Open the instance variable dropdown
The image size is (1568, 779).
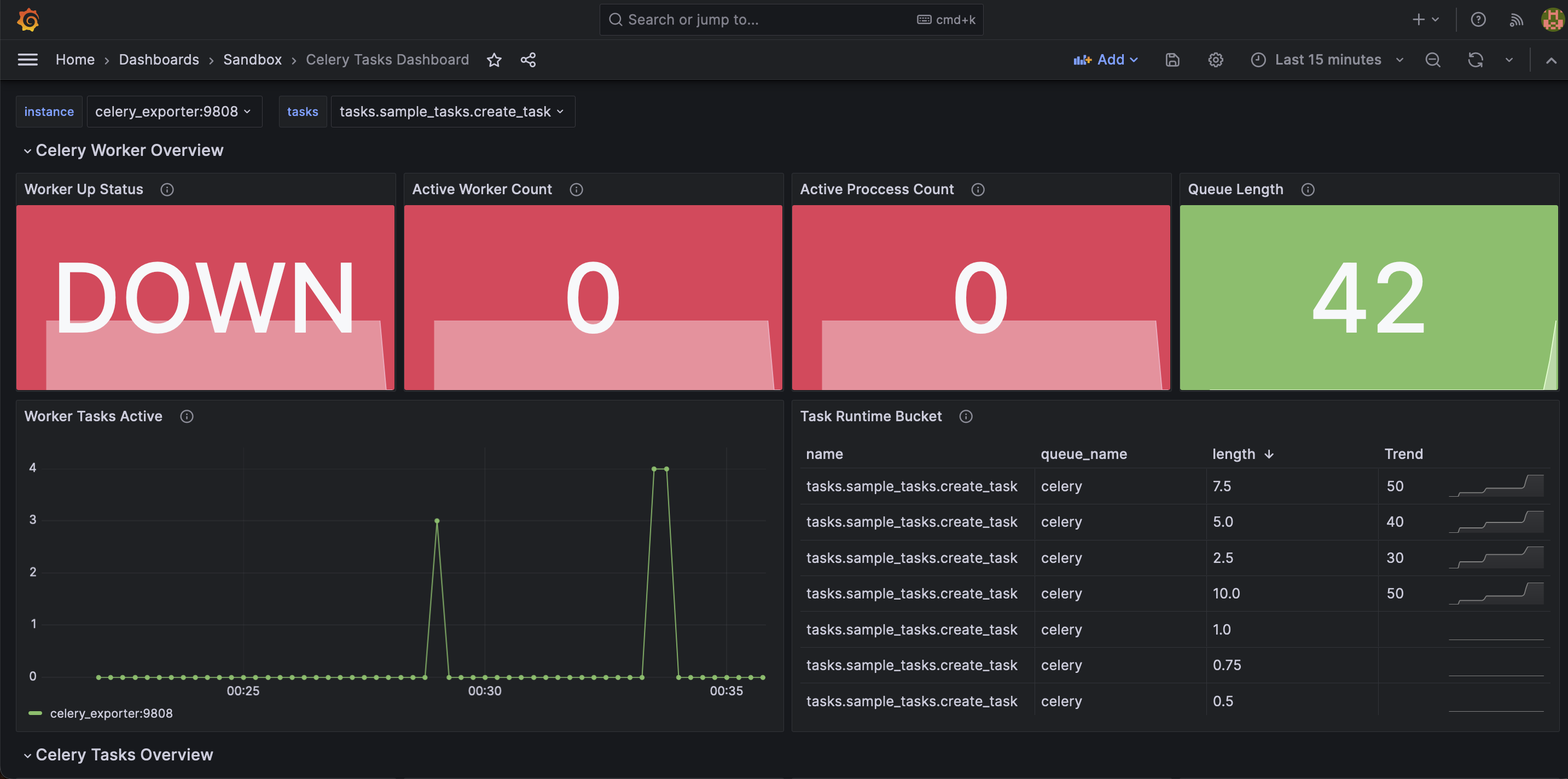(x=173, y=112)
